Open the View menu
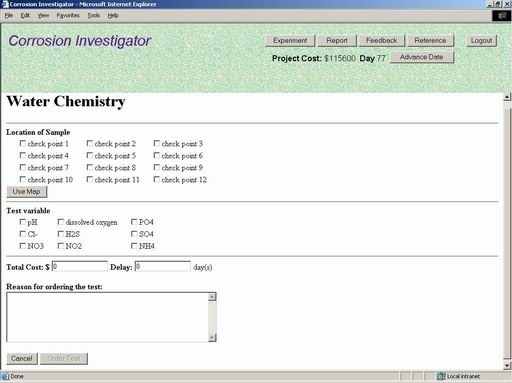The image size is (512, 383). (43, 15)
